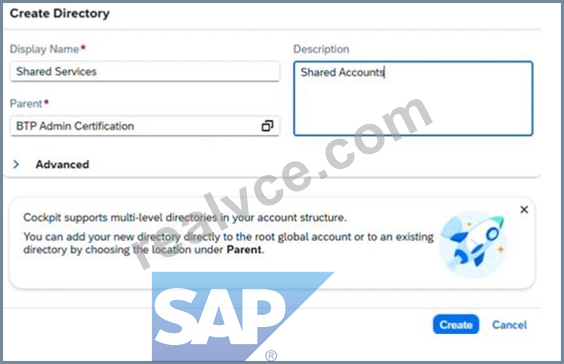The width and height of the screenshot is (564, 364).
Task: Click into the Description text area
Action: (x=413, y=99)
